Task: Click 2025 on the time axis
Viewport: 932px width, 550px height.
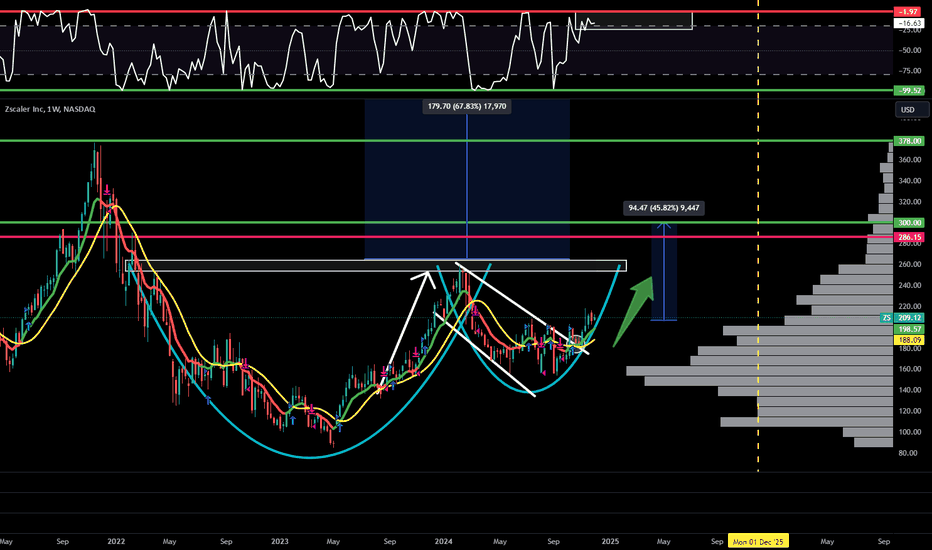Action: pos(610,541)
